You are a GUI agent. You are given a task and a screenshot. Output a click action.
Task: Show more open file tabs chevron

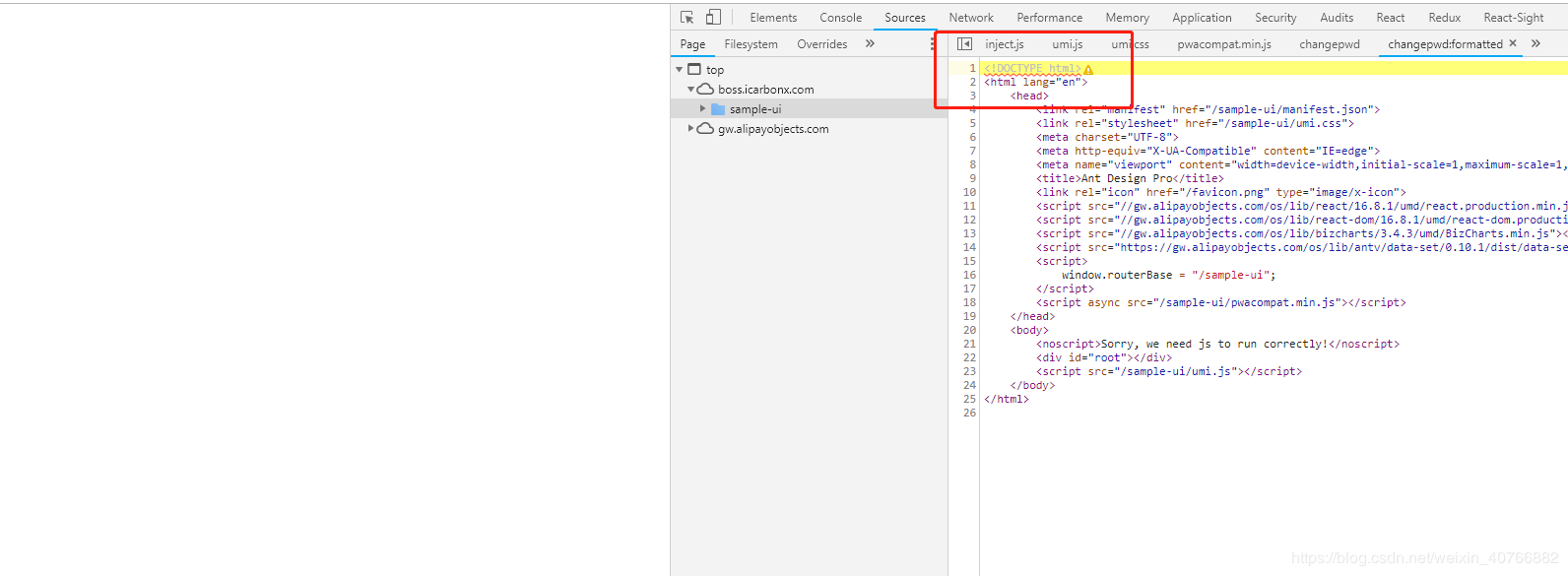point(1535,43)
